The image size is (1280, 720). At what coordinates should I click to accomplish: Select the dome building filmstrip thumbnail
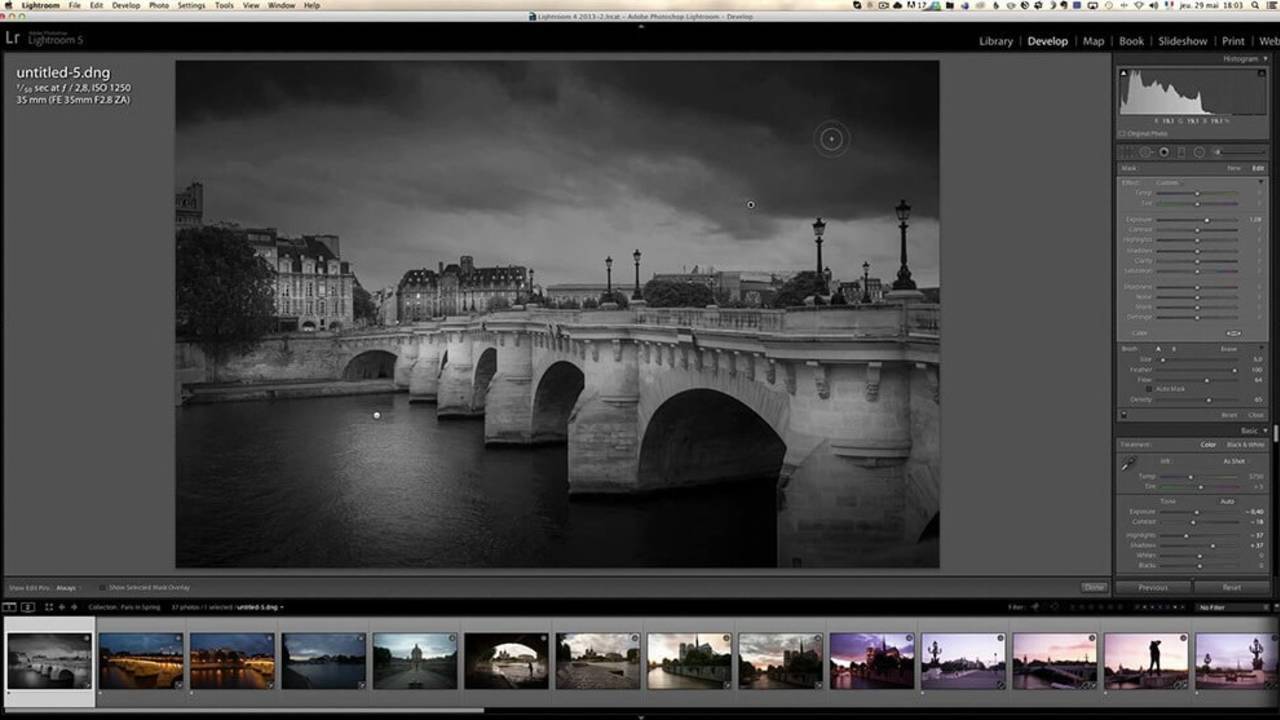(415, 660)
